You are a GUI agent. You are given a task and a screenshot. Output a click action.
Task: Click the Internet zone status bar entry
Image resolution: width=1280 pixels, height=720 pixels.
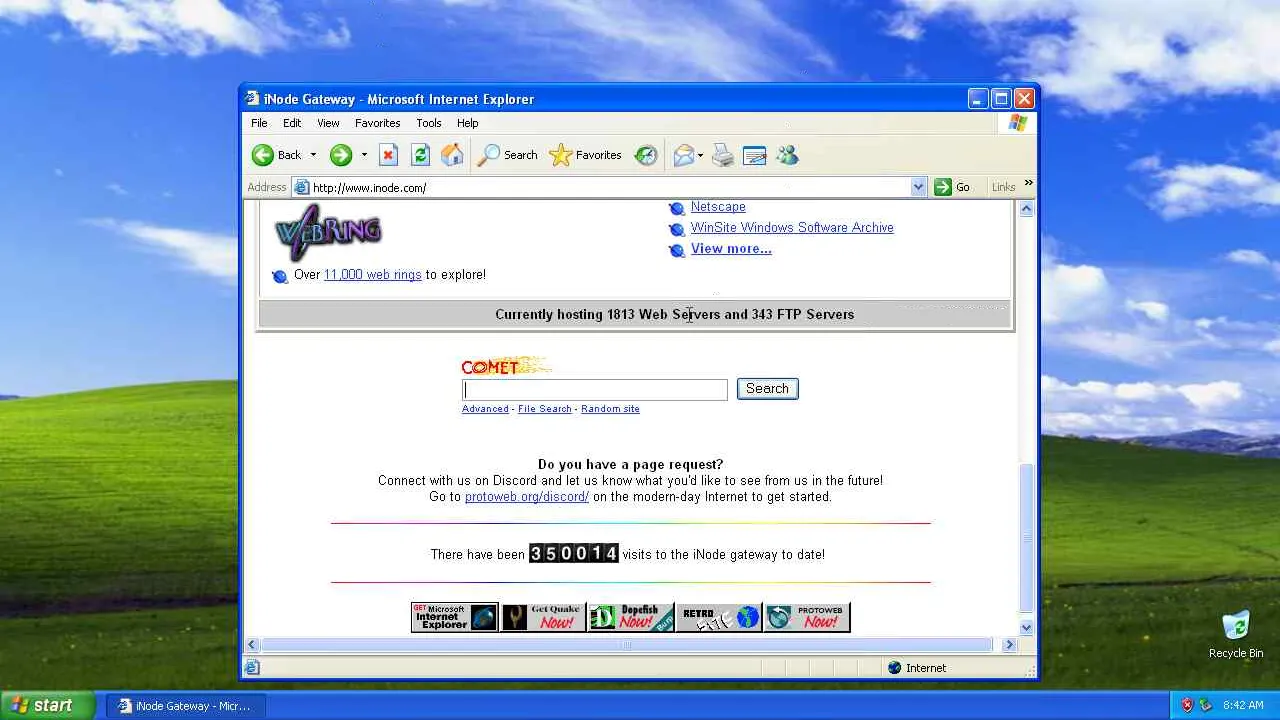(917, 668)
